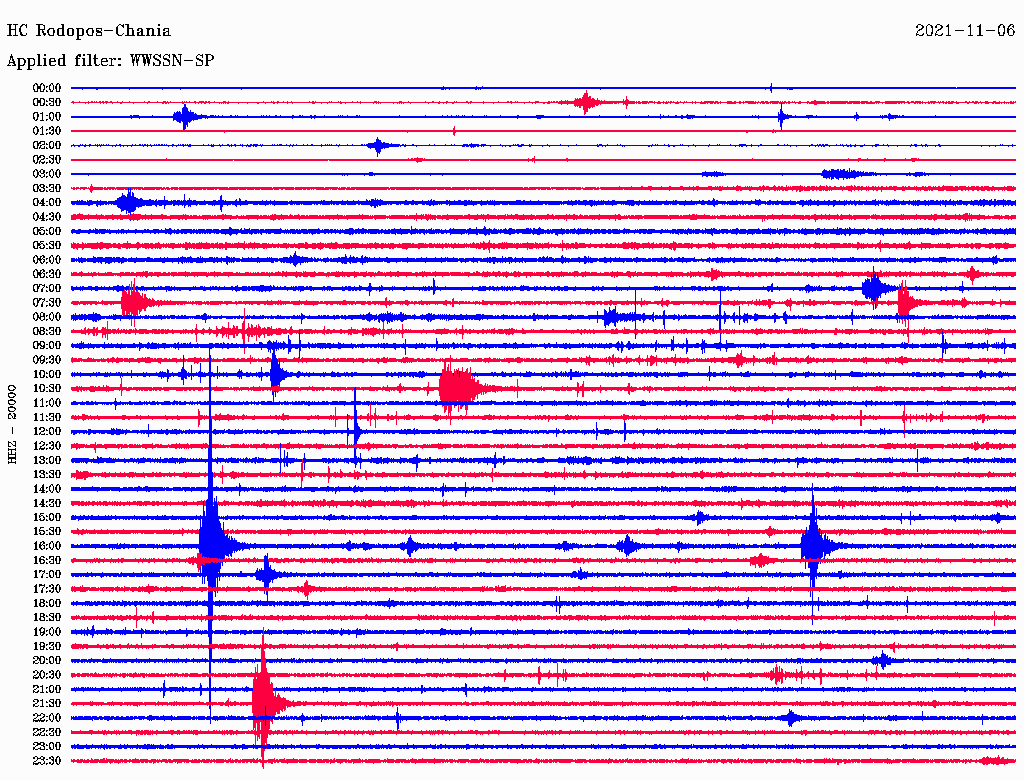Select the 06:30 time row label
This screenshot has width=1024, height=780.
[x=47, y=274]
